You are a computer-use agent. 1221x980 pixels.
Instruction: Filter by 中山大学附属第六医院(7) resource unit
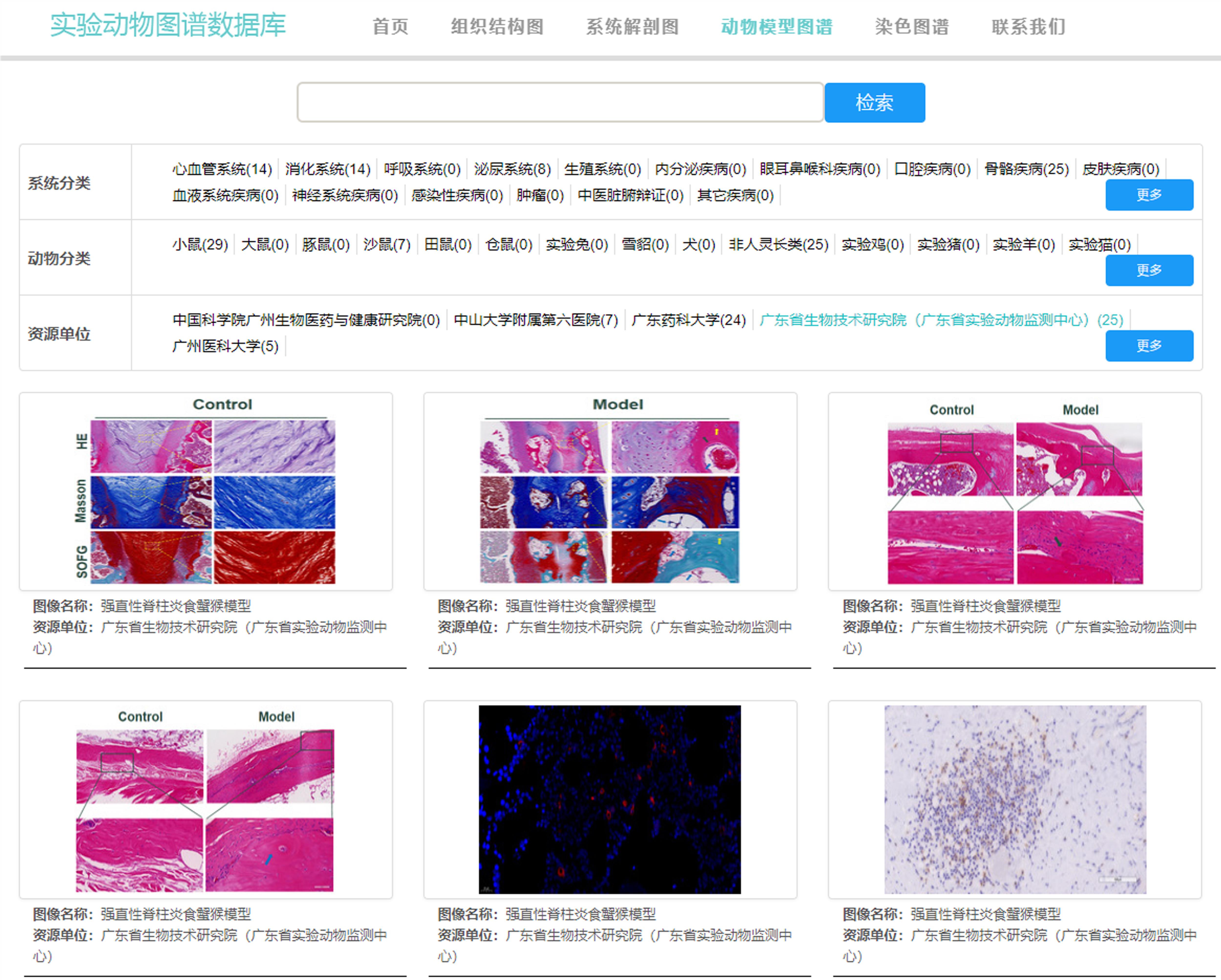point(535,320)
